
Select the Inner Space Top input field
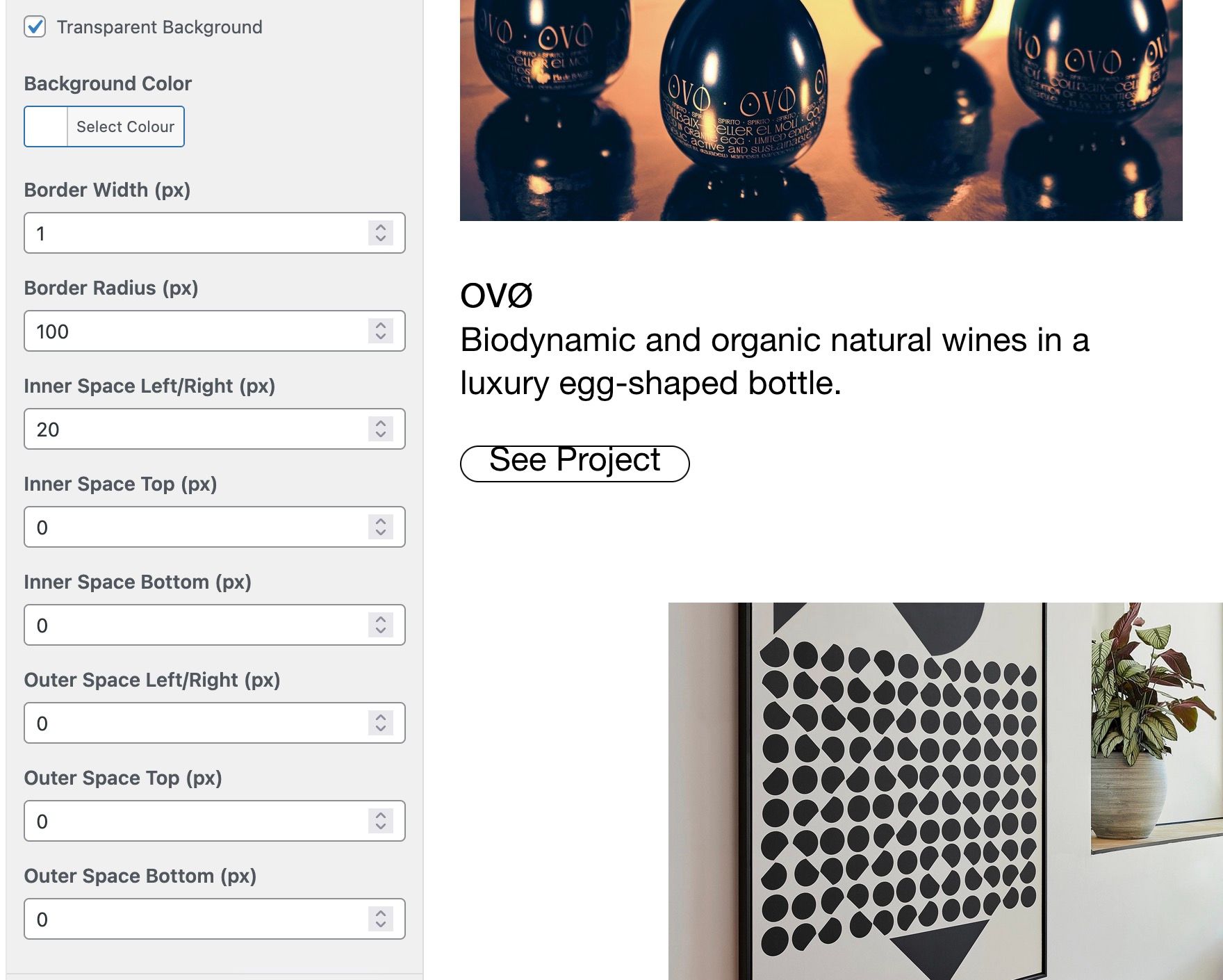[195, 527]
